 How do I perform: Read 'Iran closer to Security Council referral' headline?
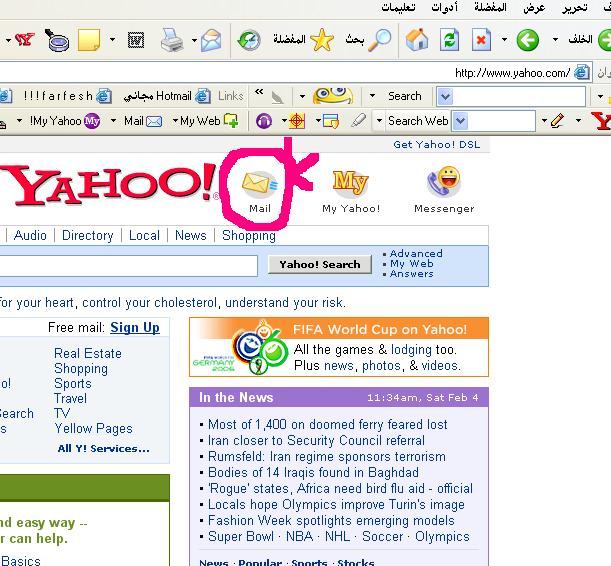316,441
